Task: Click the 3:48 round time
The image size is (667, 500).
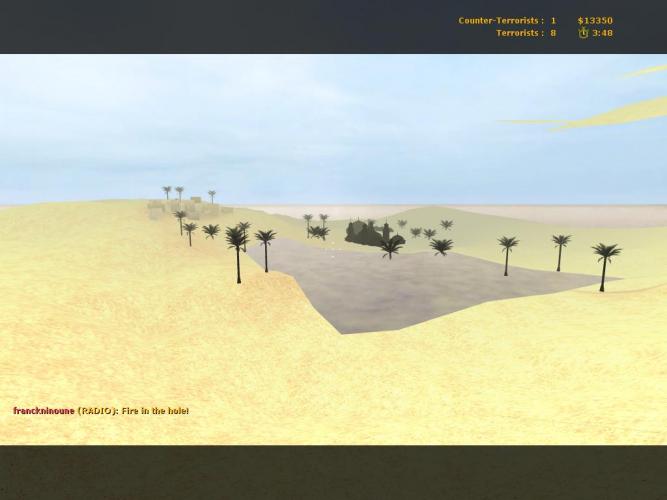Action: pyautogui.click(x=602, y=33)
